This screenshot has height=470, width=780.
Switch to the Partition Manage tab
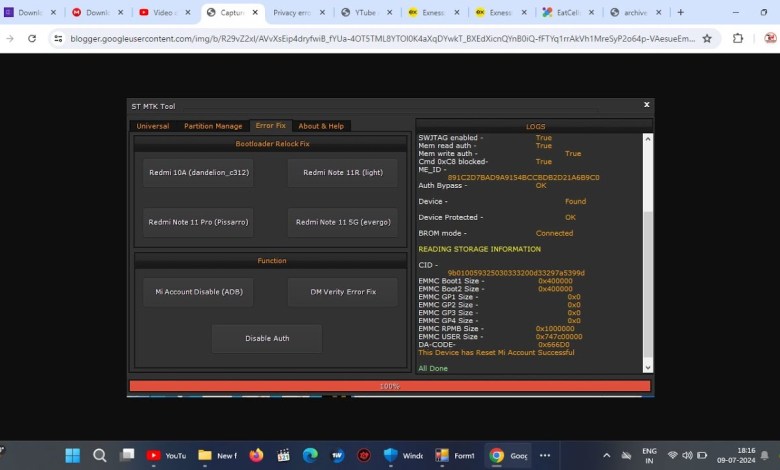213,126
